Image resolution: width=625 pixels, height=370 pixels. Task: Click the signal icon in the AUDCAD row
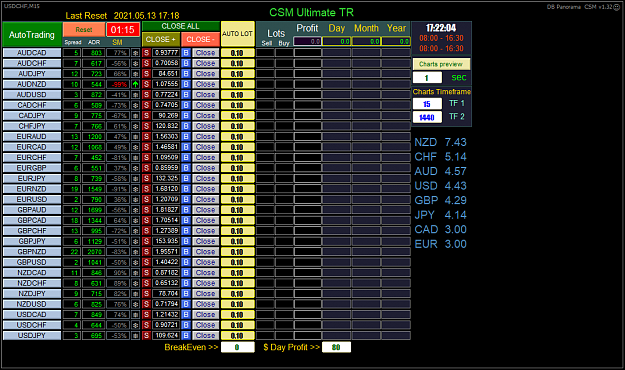coord(136,53)
